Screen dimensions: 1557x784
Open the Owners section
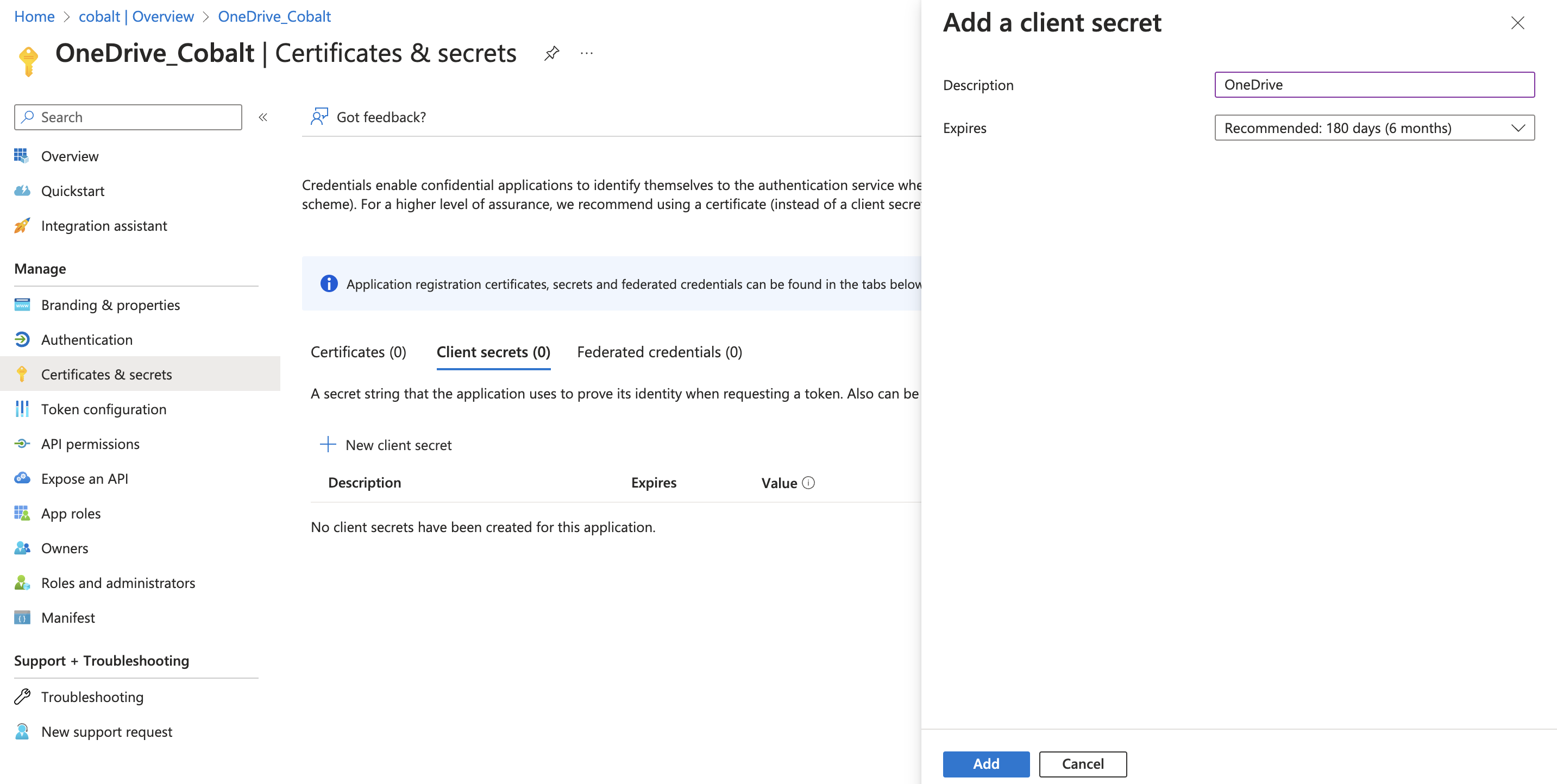point(64,548)
